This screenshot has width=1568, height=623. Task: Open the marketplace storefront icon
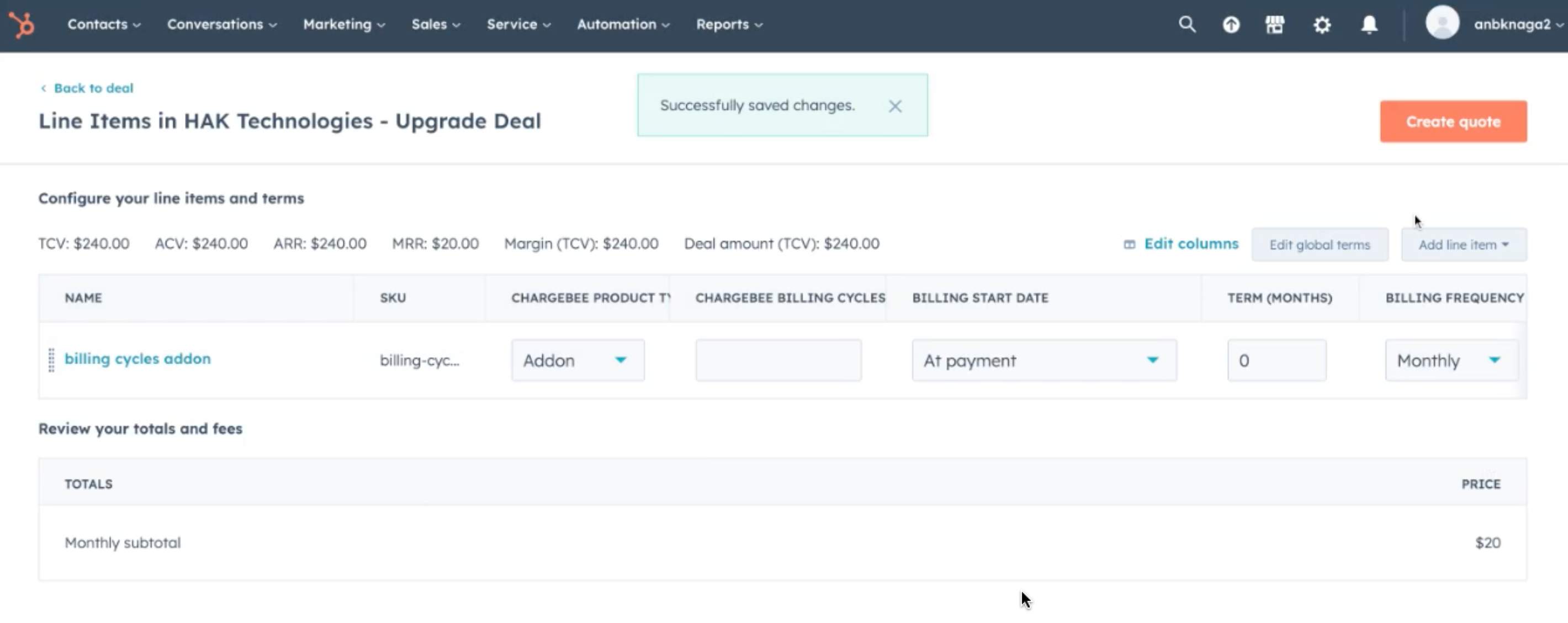click(x=1275, y=25)
